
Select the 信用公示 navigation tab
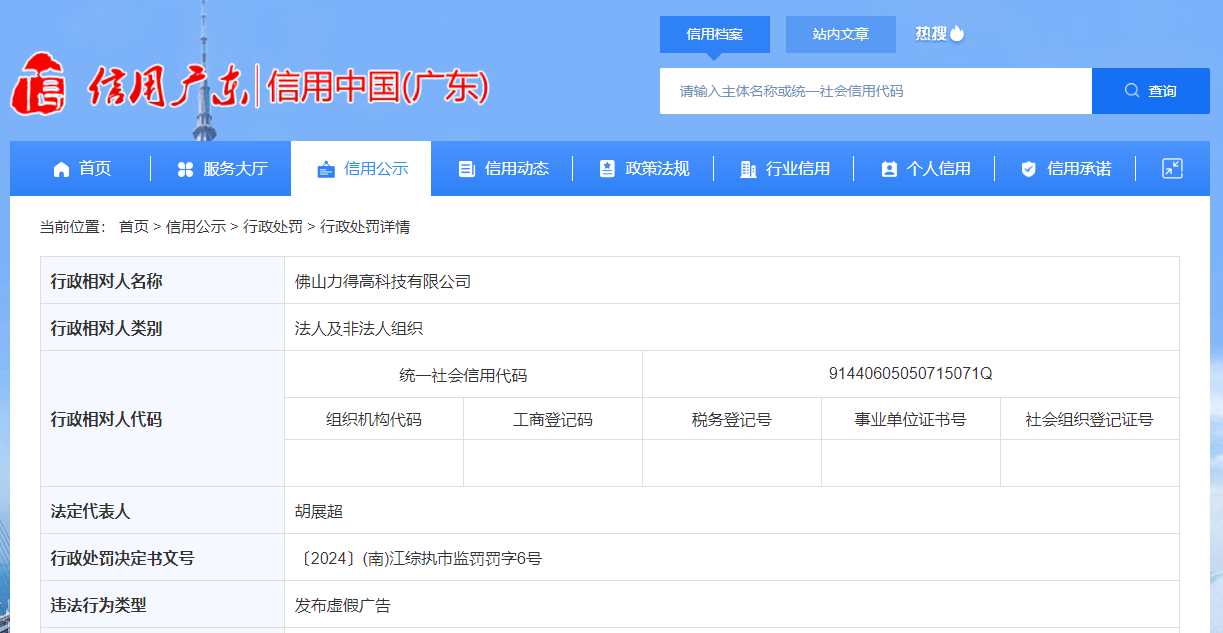(x=361, y=169)
